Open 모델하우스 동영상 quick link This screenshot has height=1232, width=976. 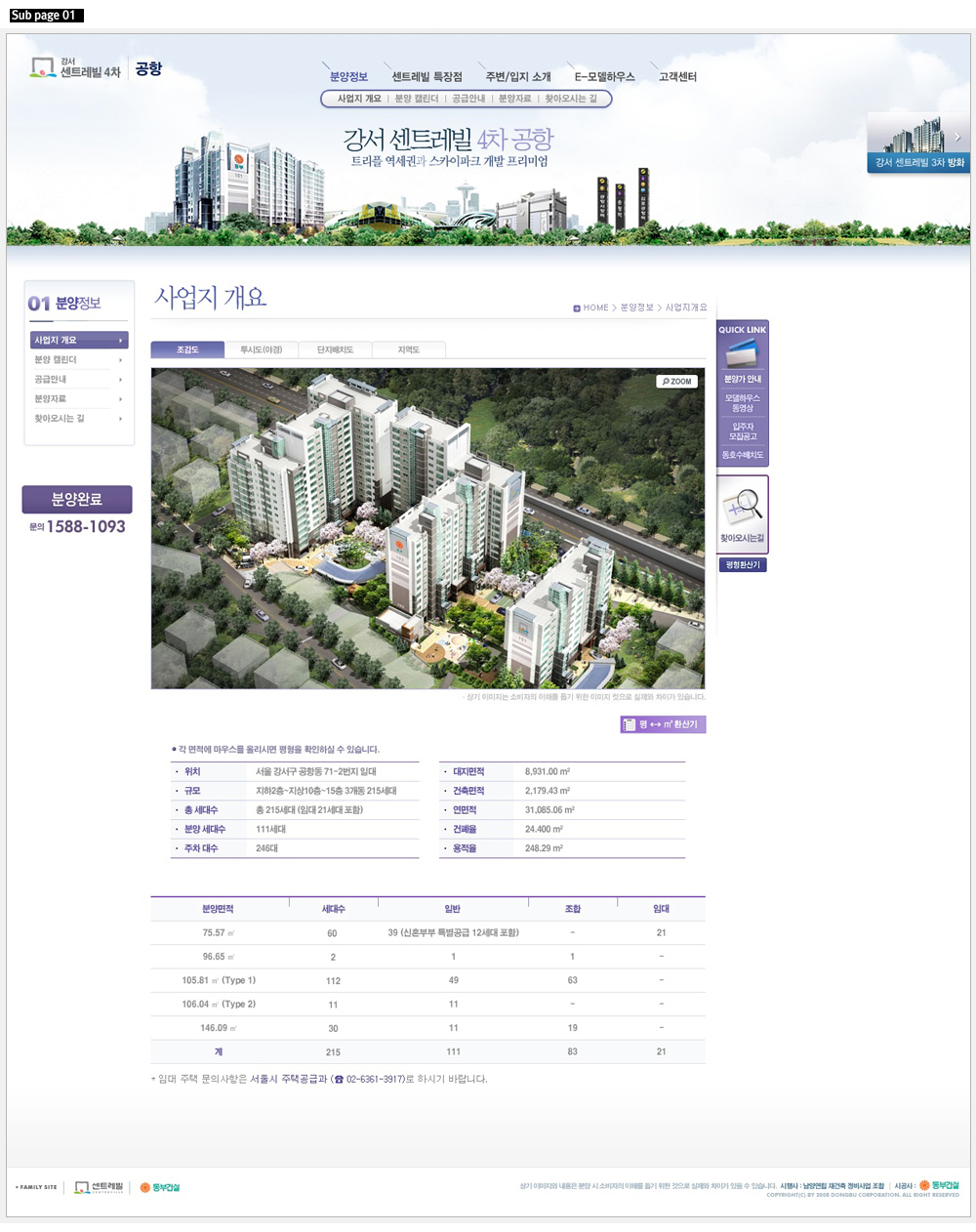(x=743, y=403)
